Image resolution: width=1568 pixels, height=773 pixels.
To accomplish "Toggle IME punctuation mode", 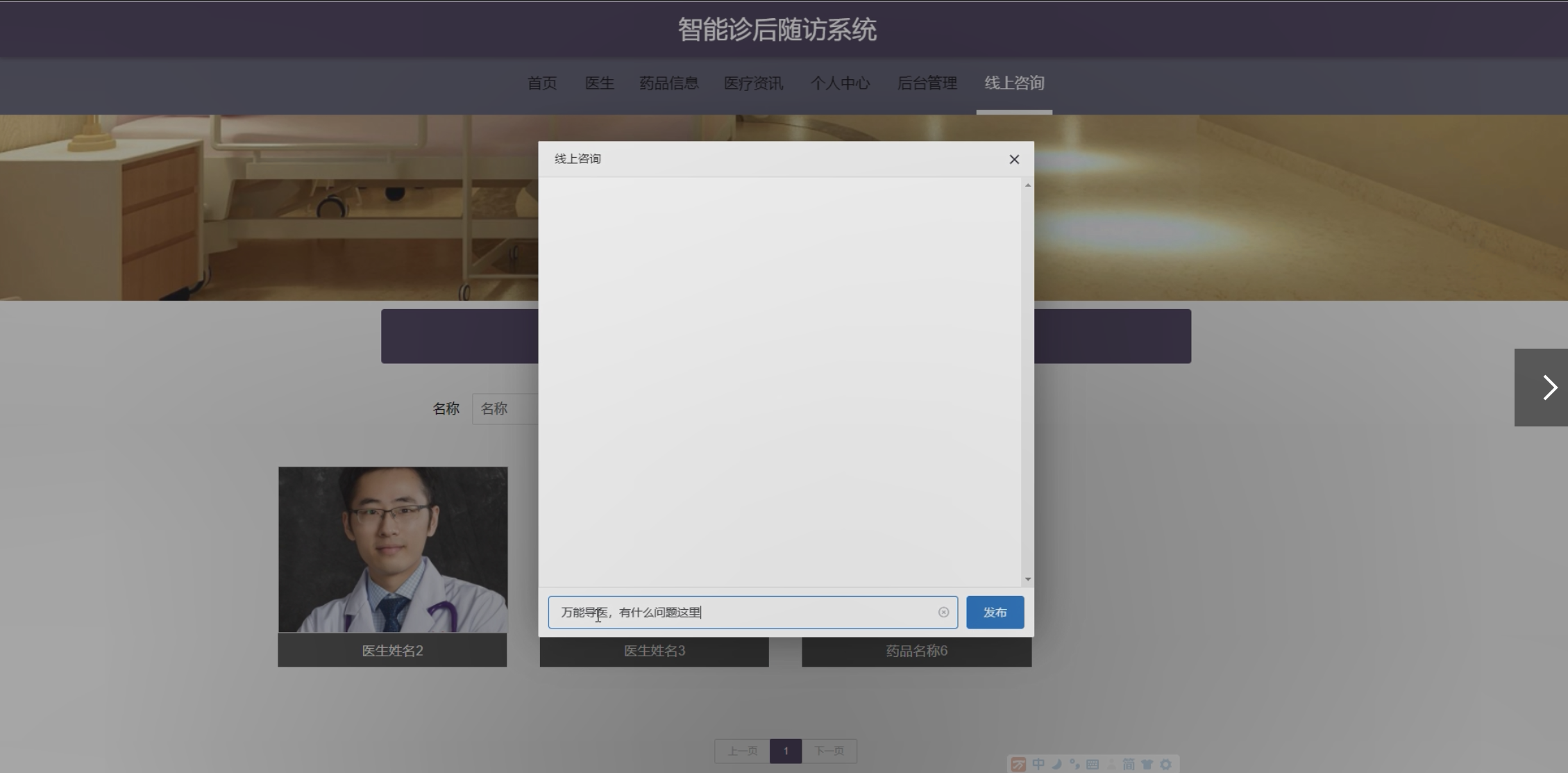I will (1074, 764).
